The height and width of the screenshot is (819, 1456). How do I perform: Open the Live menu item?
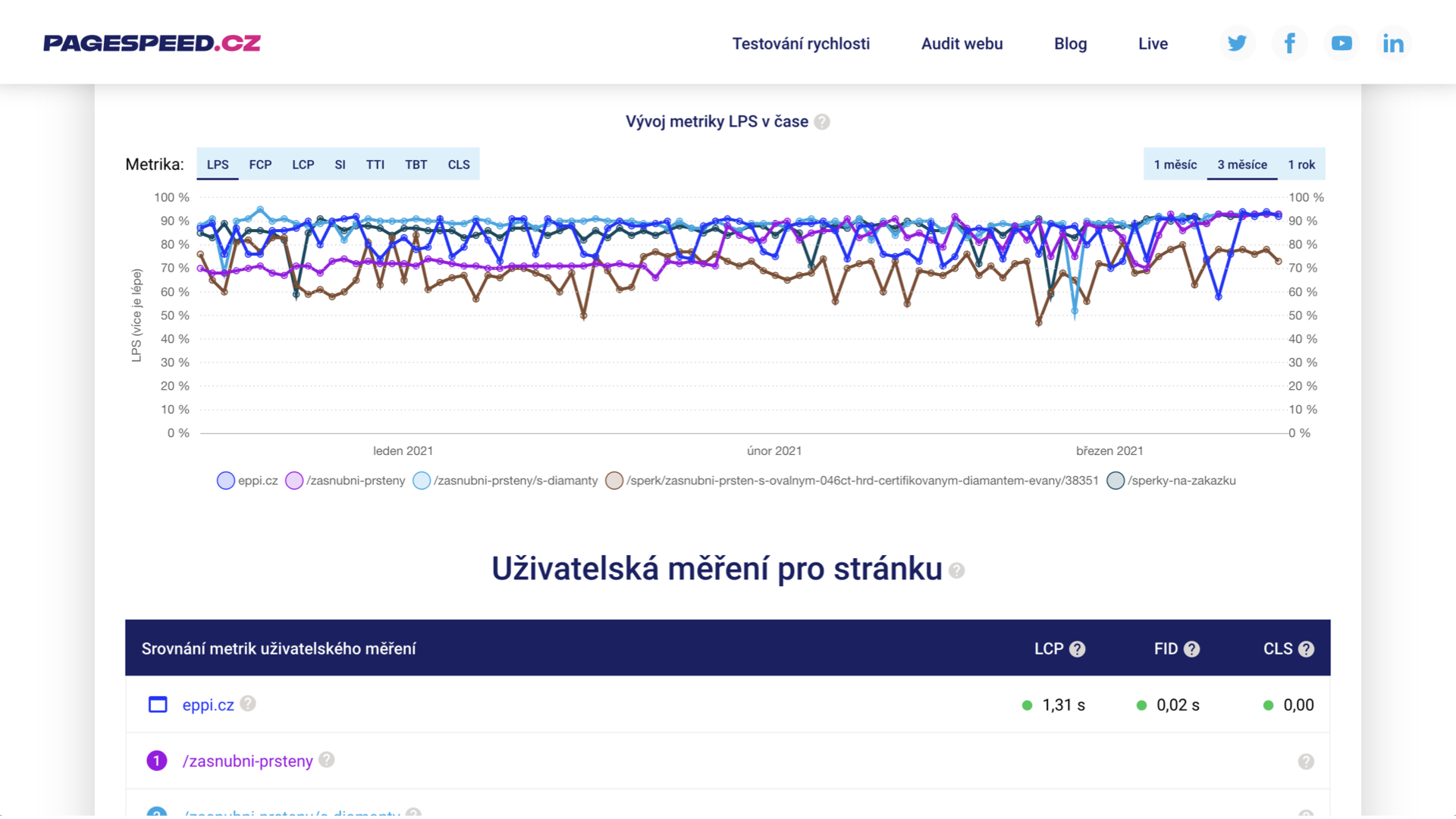[x=1153, y=44]
